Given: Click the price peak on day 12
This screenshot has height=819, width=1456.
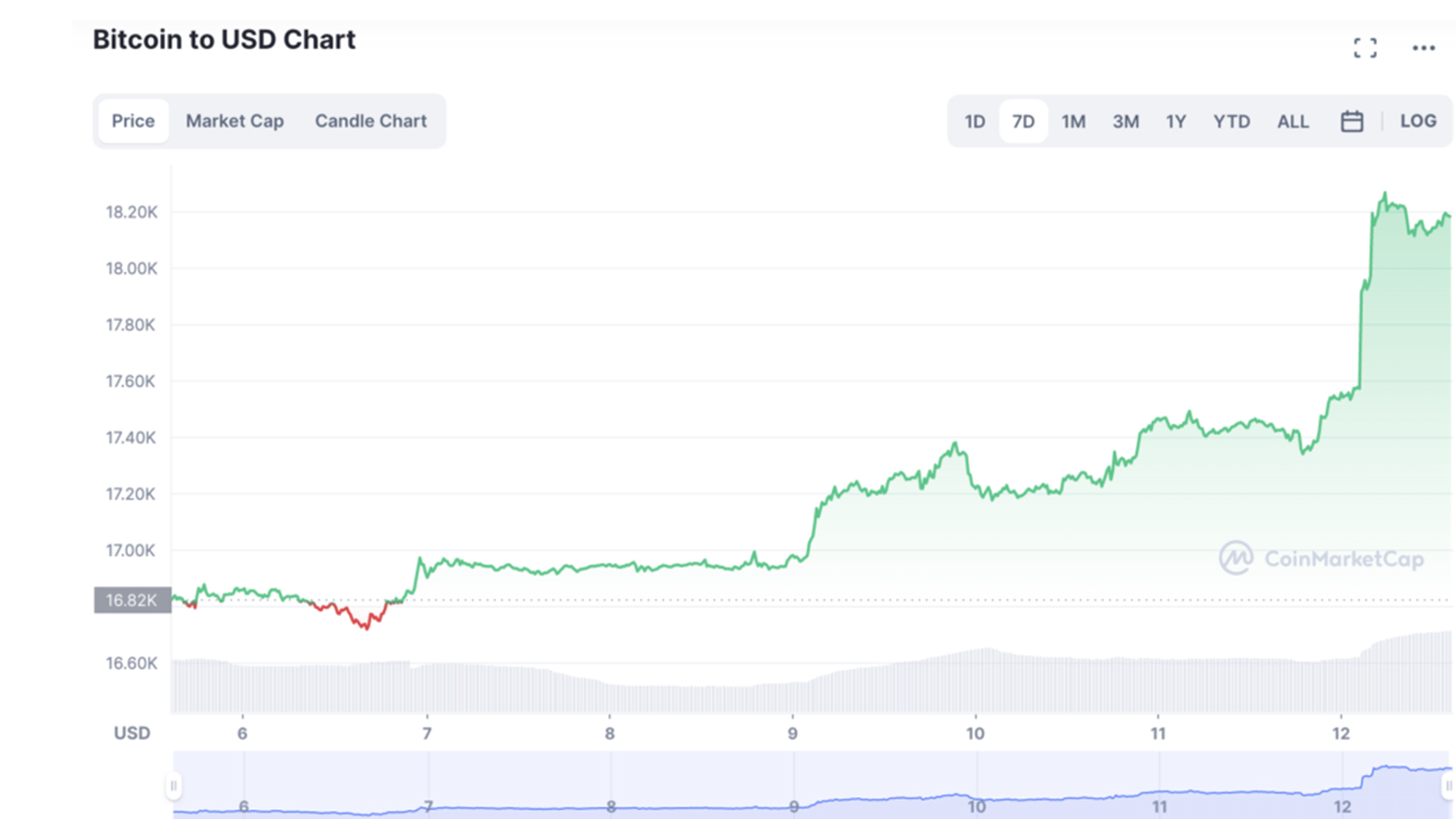Looking at the screenshot, I should click(1385, 194).
